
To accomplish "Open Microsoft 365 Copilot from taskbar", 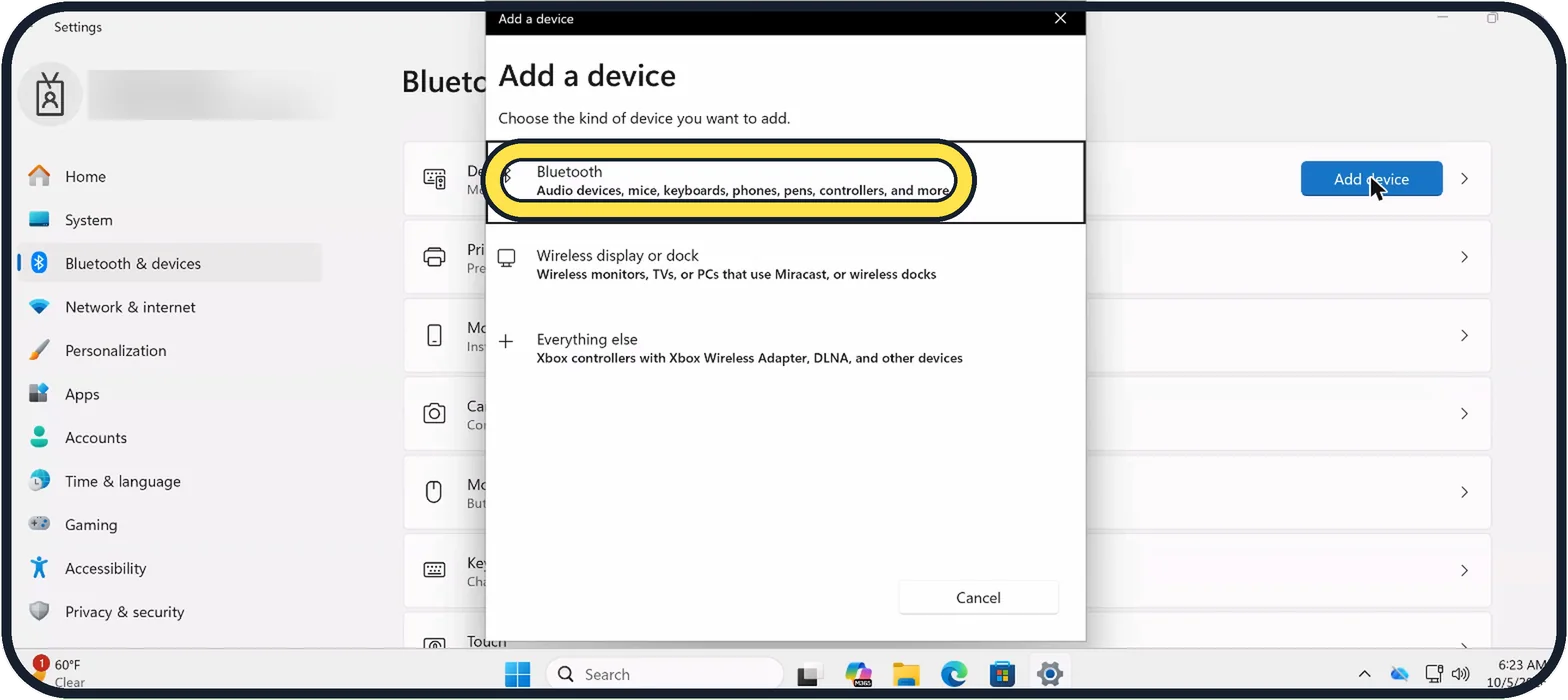I will click(x=858, y=674).
